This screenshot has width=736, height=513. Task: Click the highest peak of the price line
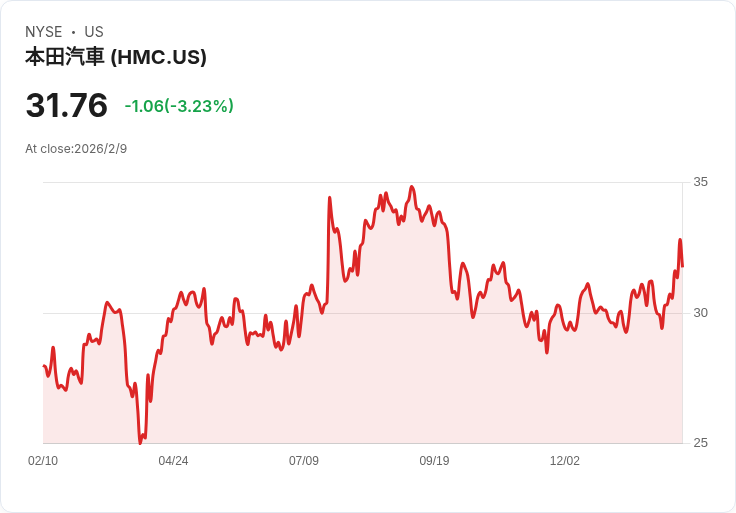tap(412, 187)
